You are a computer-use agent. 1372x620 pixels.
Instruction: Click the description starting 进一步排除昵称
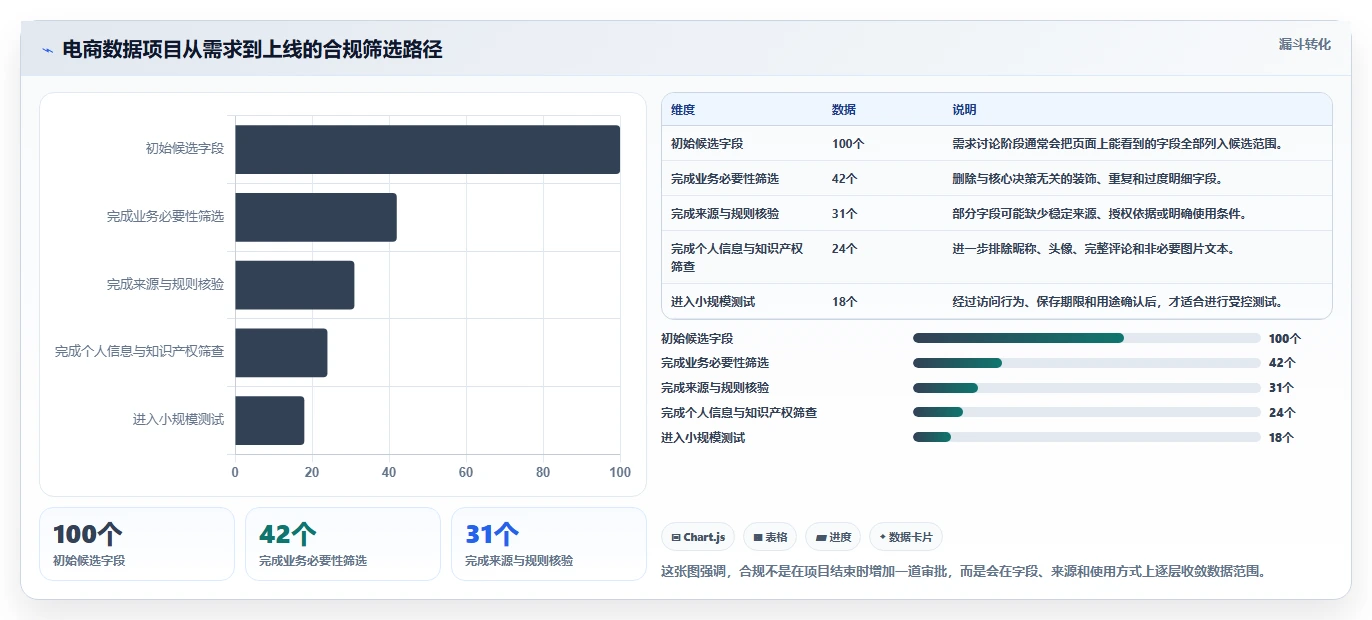tap(1094, 249)
